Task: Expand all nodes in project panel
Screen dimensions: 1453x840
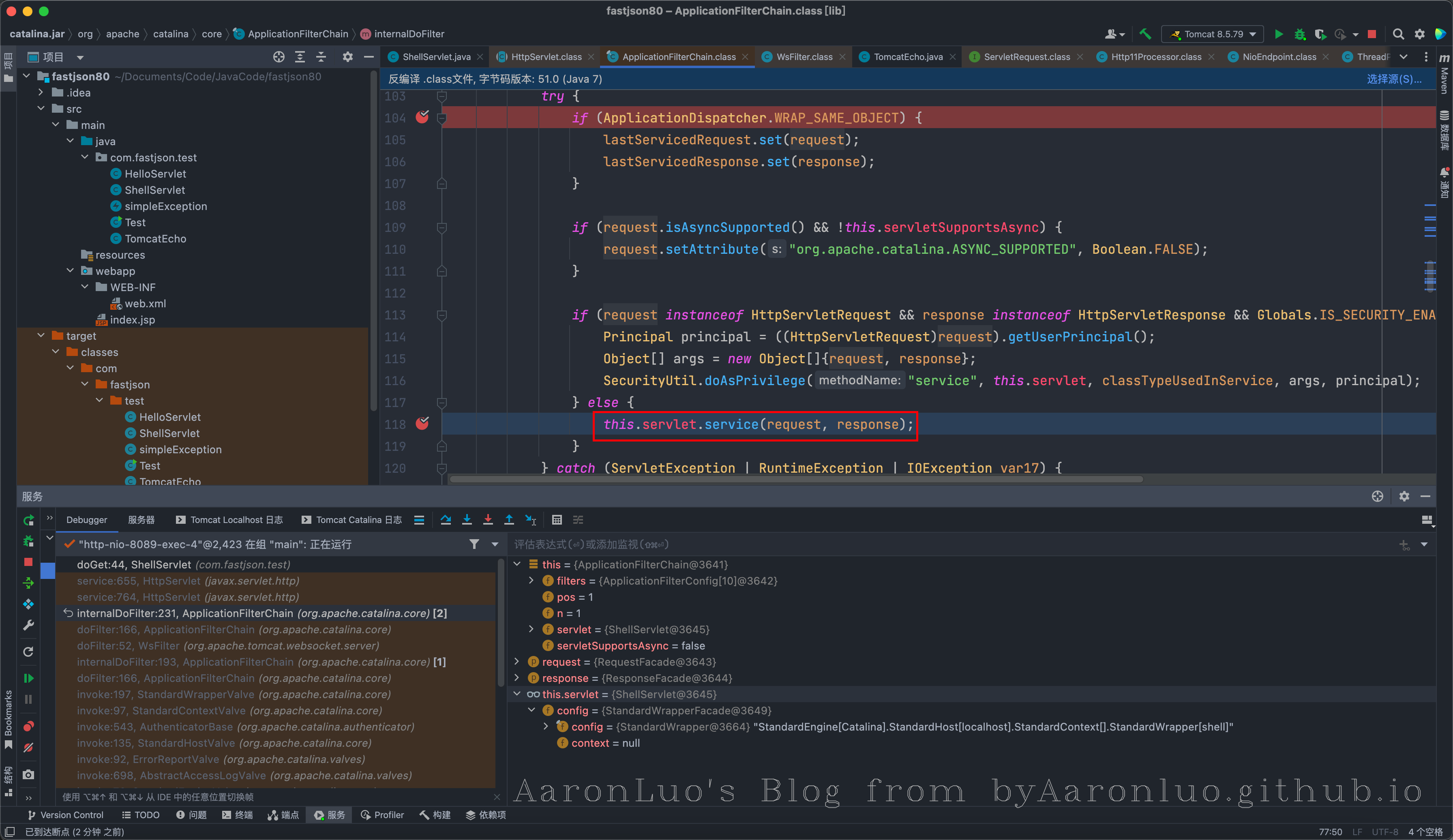Action: point(300,56)
